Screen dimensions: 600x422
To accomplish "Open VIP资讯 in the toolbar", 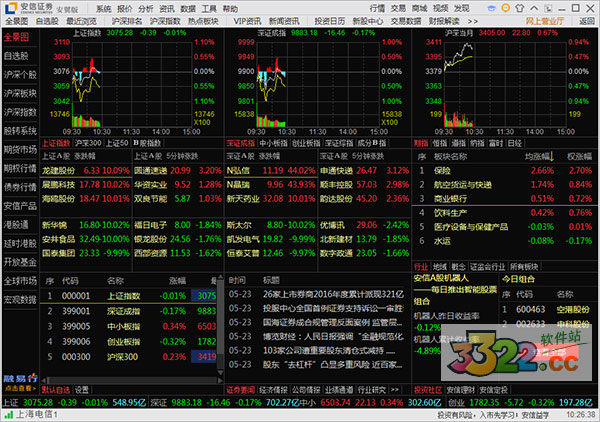I will click(247, 21).
